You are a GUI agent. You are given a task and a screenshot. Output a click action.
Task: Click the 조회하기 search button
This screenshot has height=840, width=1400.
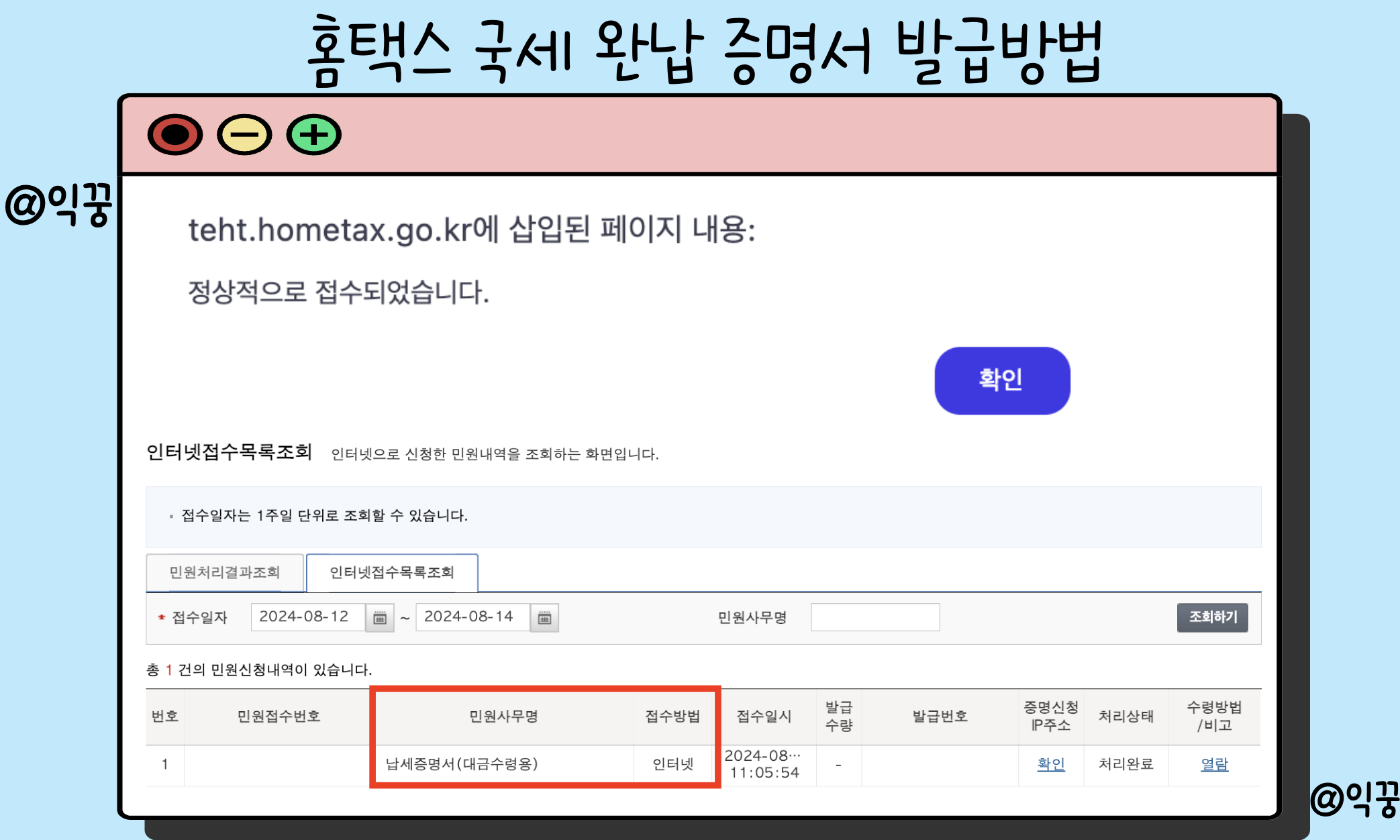tap(1211, 617)
